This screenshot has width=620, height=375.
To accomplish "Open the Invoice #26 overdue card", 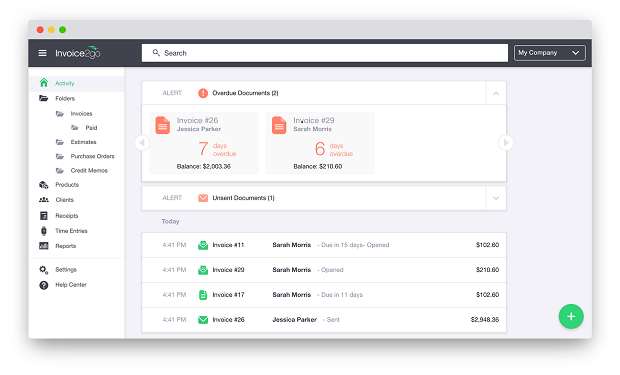I will click(204, 143).
